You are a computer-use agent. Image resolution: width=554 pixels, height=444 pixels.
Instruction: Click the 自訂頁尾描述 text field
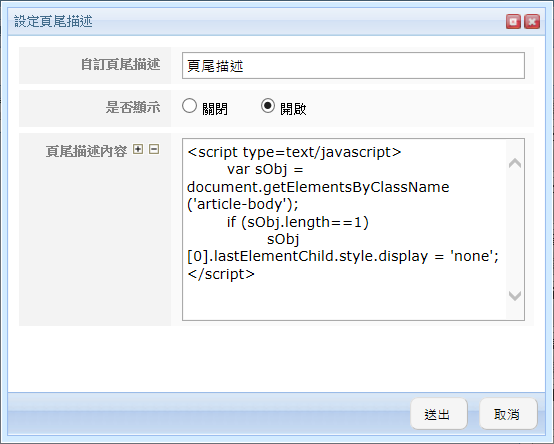click(353, 66)
